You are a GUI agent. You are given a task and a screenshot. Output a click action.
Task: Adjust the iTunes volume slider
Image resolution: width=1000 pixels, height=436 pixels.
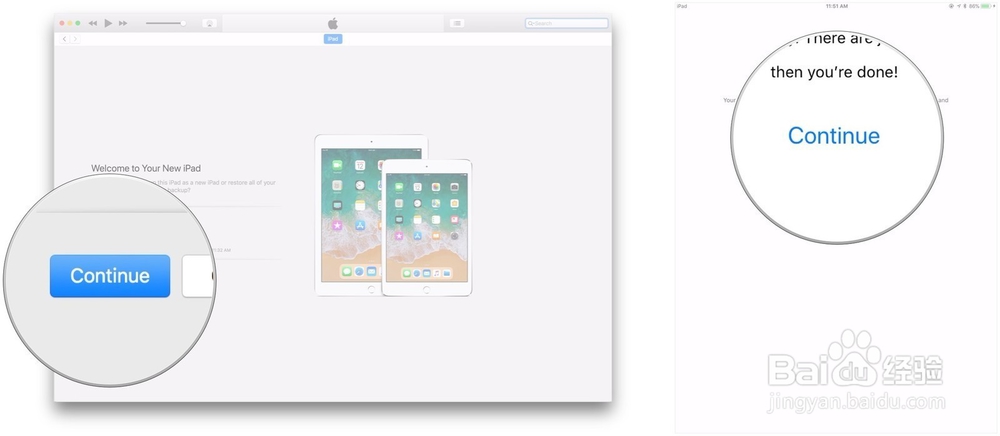[x=165, y=23]
